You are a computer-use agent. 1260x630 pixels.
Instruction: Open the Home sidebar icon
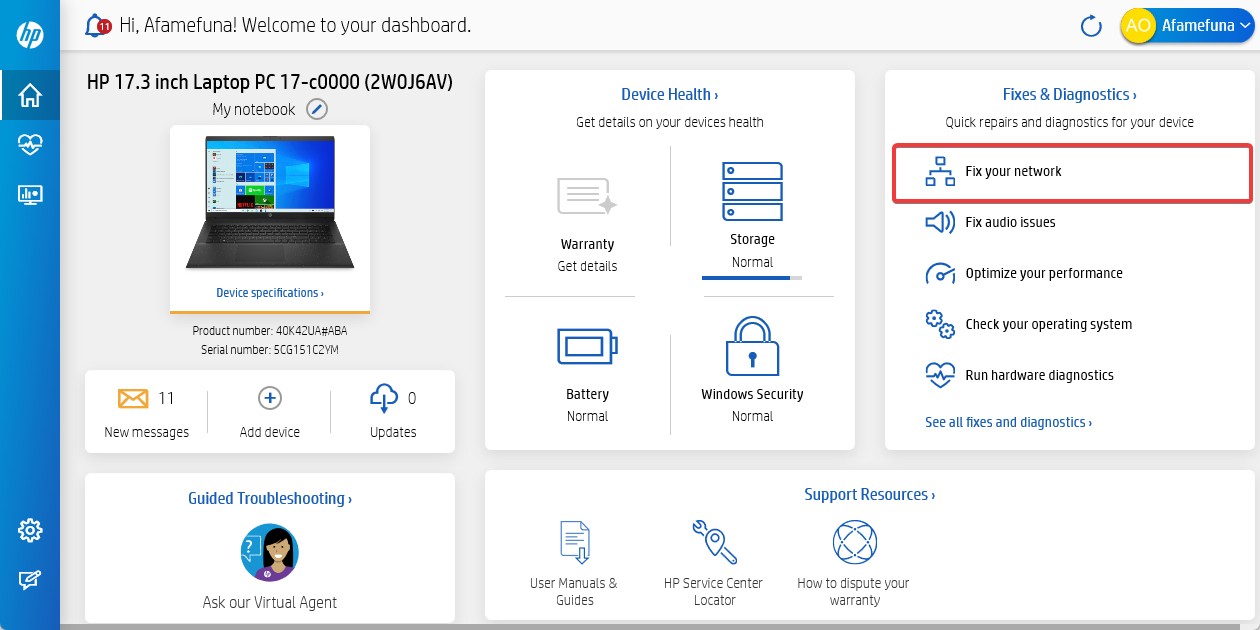point(30,95)
